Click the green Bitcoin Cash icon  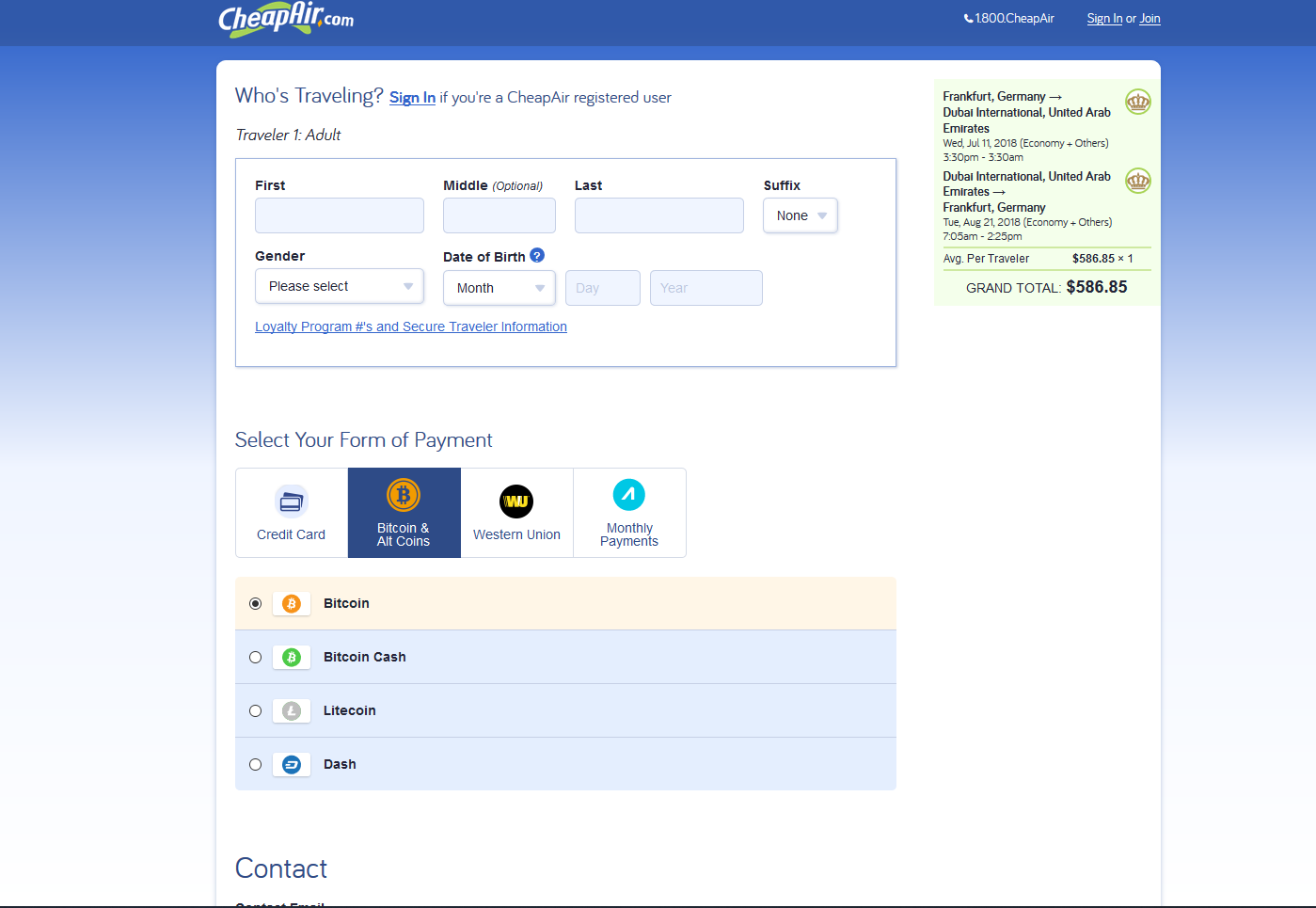(292, 657)
